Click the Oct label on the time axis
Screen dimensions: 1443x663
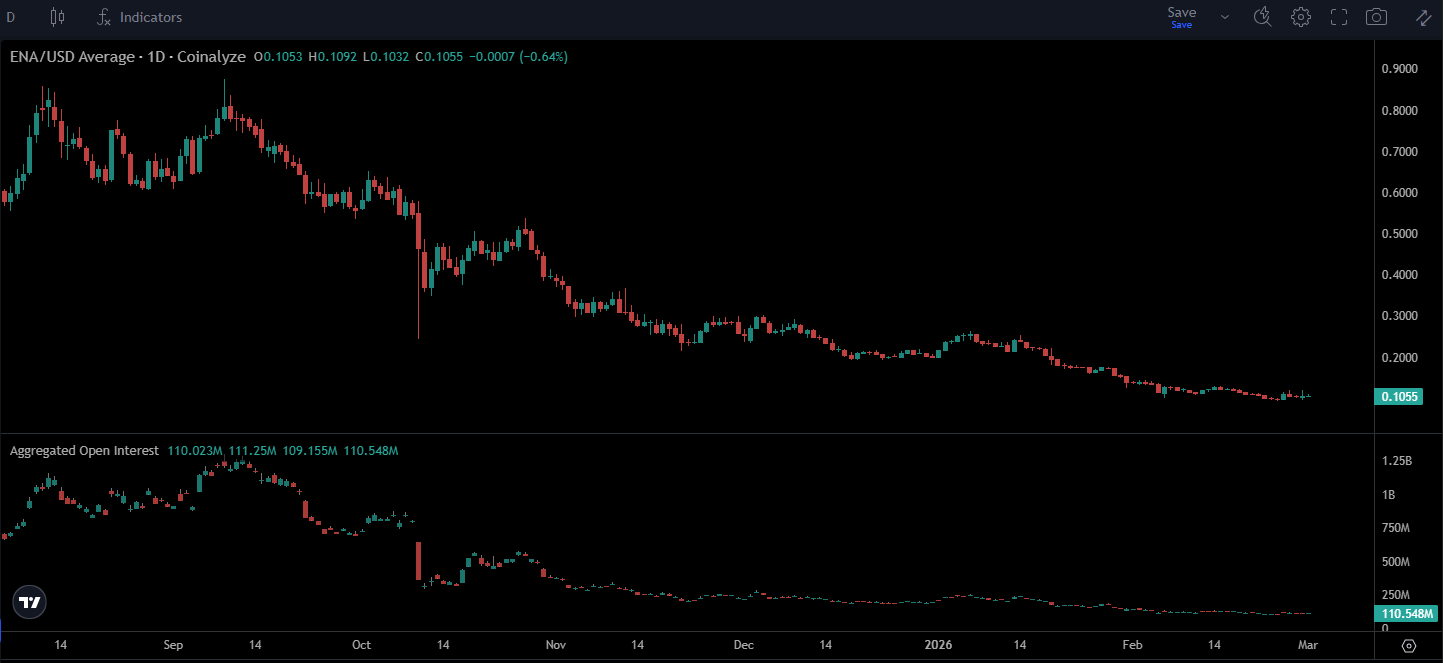362,645
